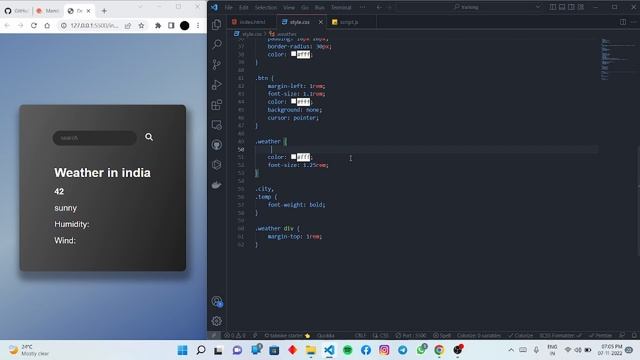Click the CSS language mode status item

click(x=381, y=336)
